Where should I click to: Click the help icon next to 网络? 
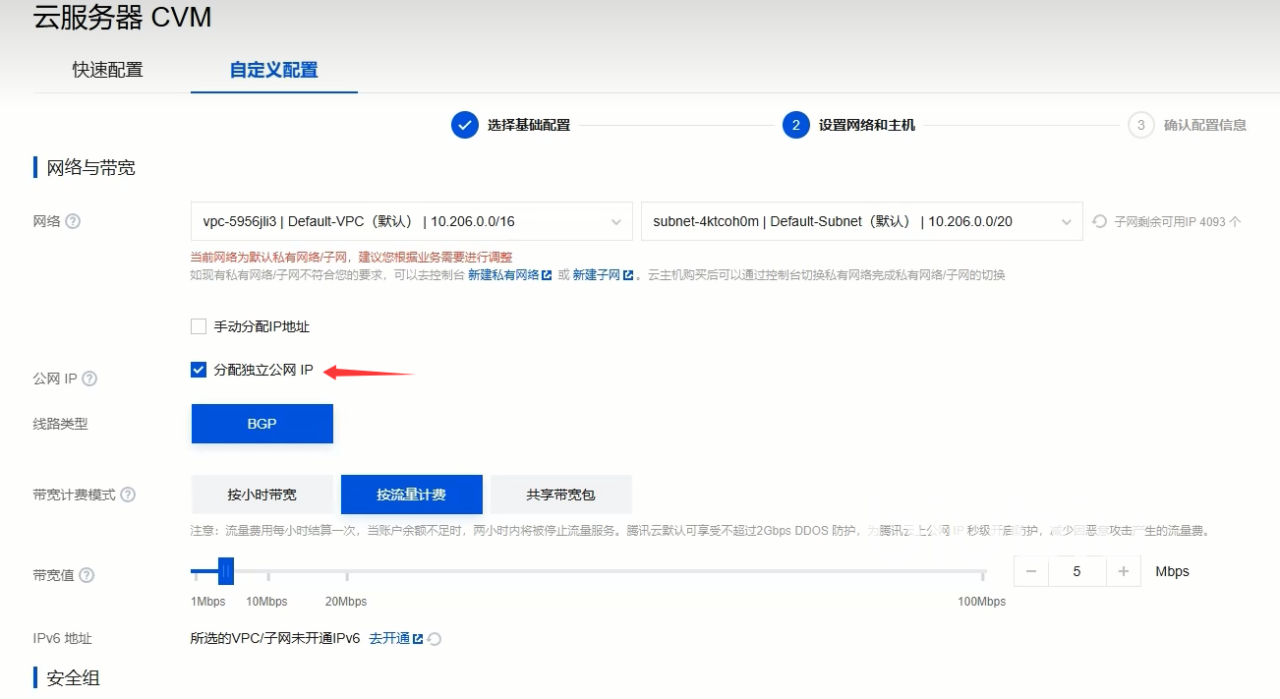[73, 221]
